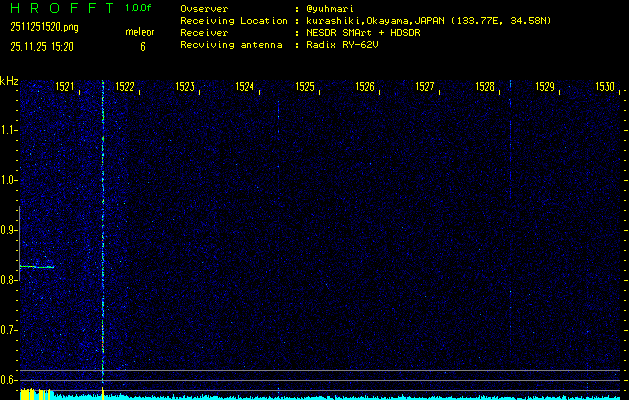
Task: Select the 1.0.0f version label
Action: 139,8
